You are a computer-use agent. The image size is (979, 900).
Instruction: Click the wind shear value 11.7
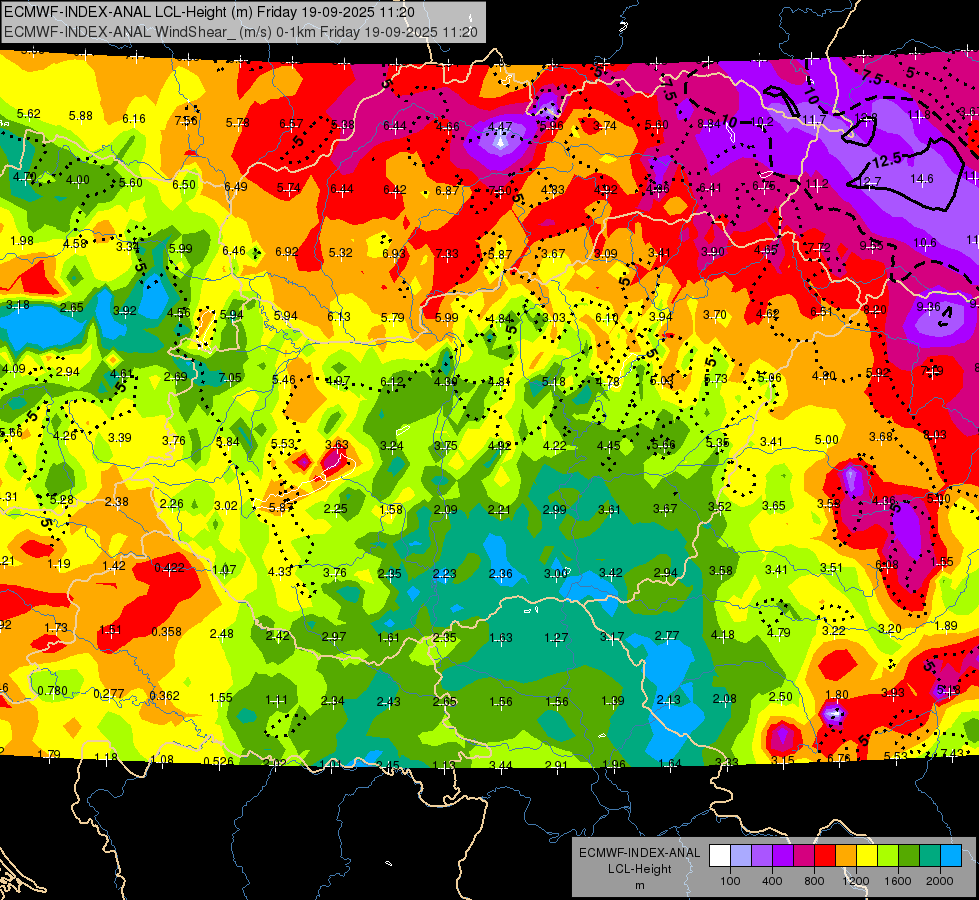pos(814,120)
